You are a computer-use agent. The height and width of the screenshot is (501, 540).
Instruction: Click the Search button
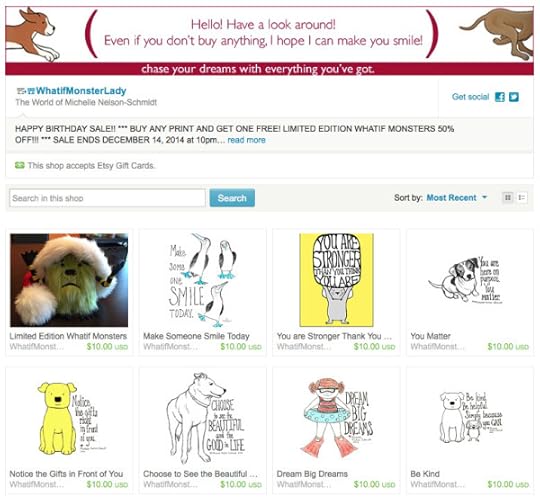click(x=232, y=198)
